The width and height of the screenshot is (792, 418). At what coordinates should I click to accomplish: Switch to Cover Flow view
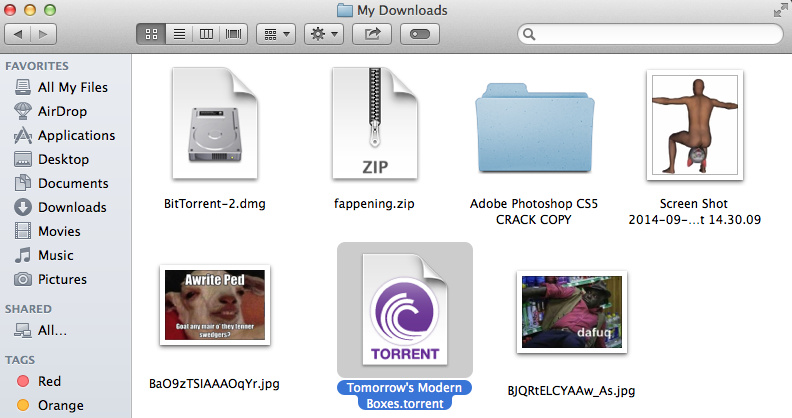233,34
